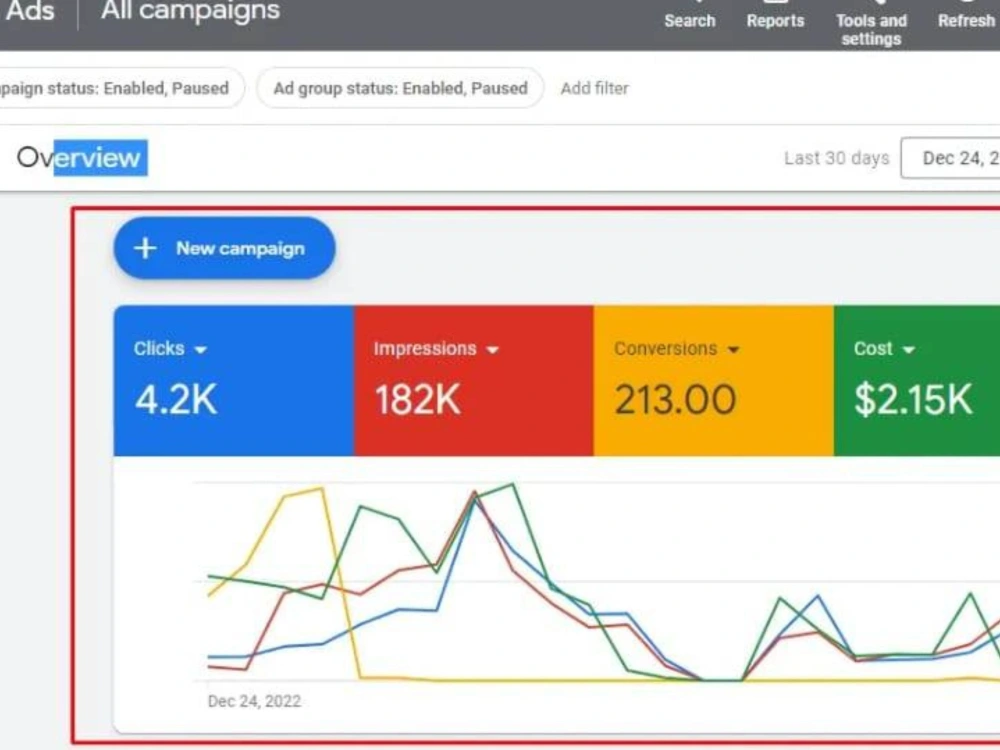This screenshot has height=750, width=1000.
Task: Edit the Ad group status filter chip
Action: tap(400, 88)
